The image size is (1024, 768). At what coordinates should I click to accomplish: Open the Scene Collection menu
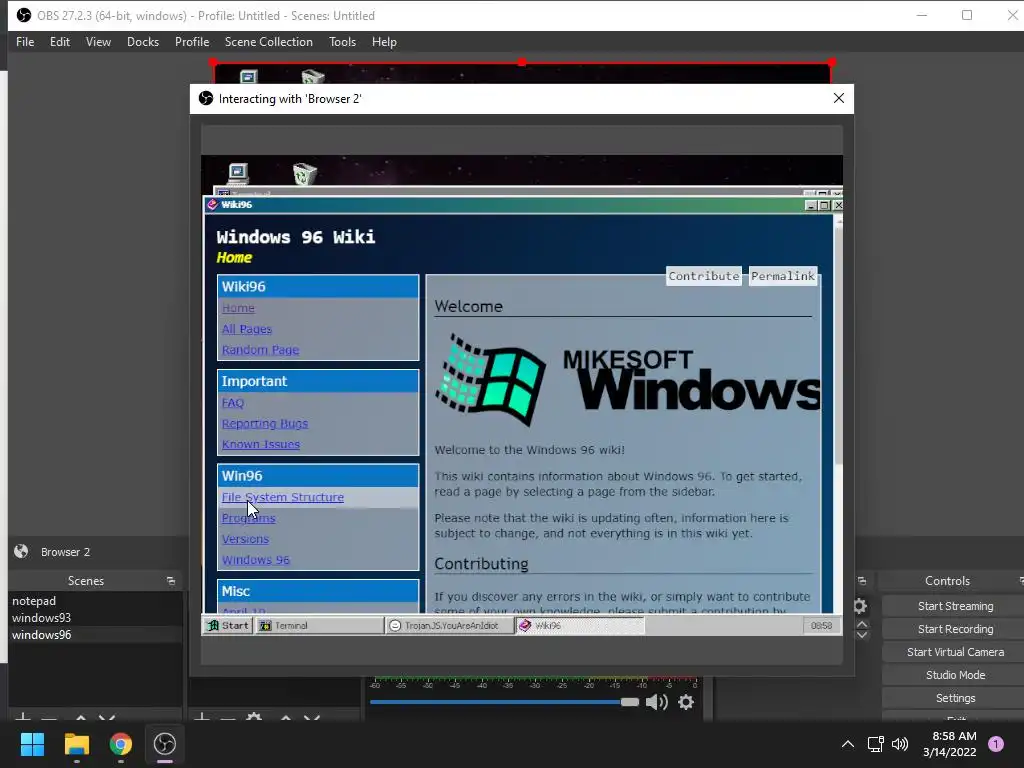(268, 42)
